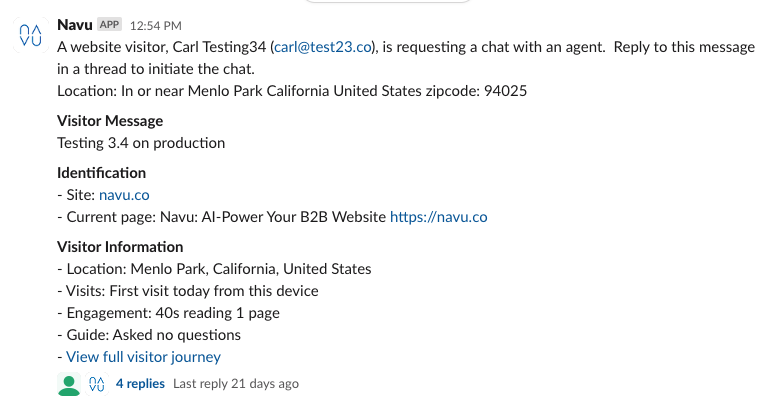
Task: Open the Navu sender name profile
Action: (x=75, y=23)
